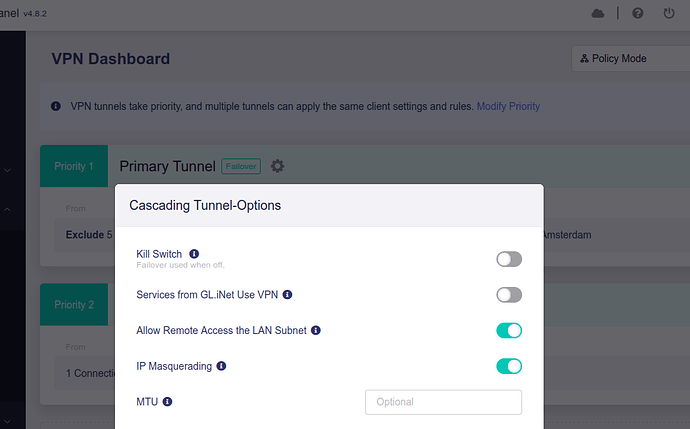Screen dimensions: 690x429
Task: Click the MTU info icon
Action: click(167, 402)
